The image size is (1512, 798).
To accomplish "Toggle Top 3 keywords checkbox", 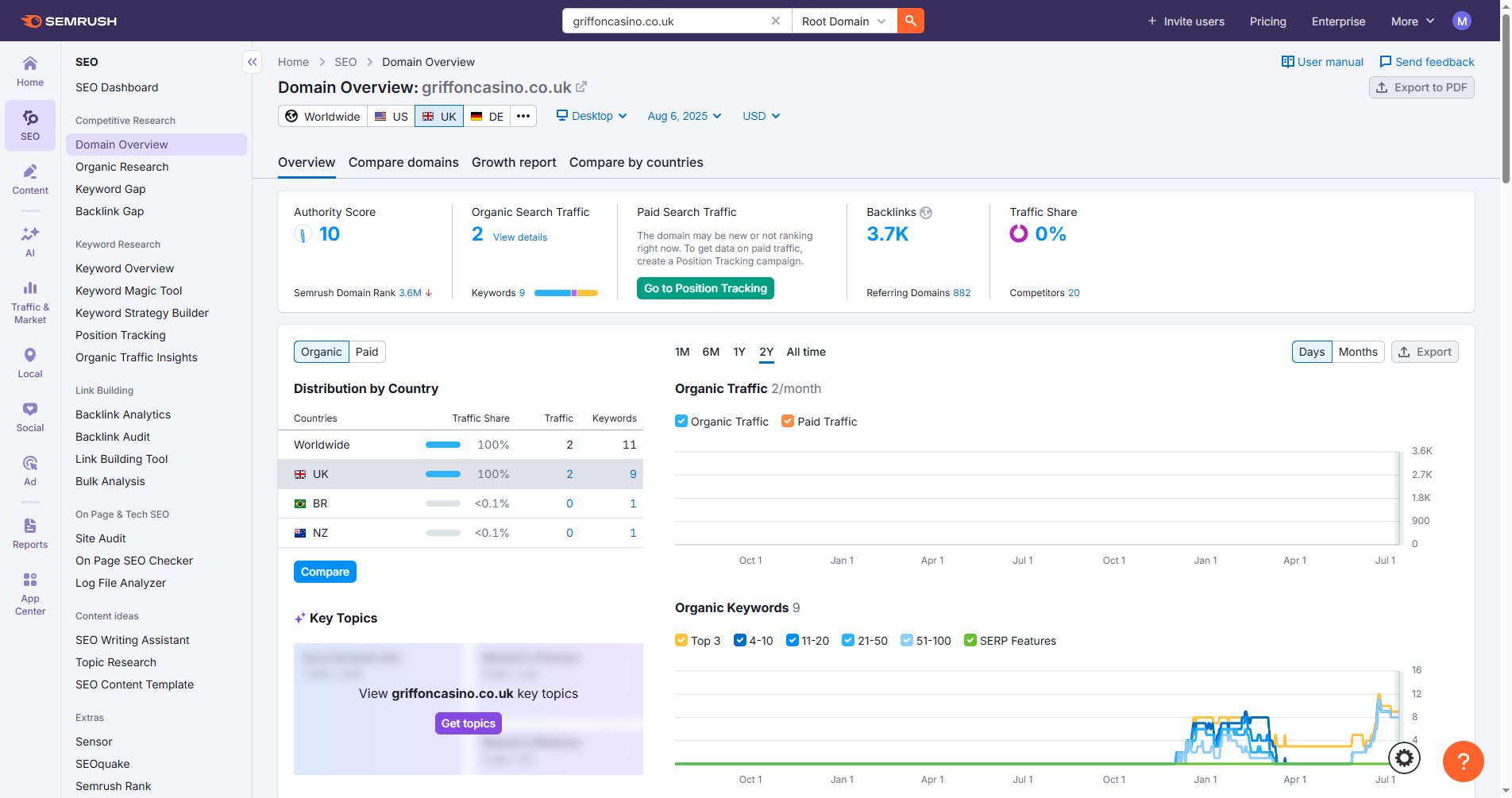I will (x=681, y=640).
